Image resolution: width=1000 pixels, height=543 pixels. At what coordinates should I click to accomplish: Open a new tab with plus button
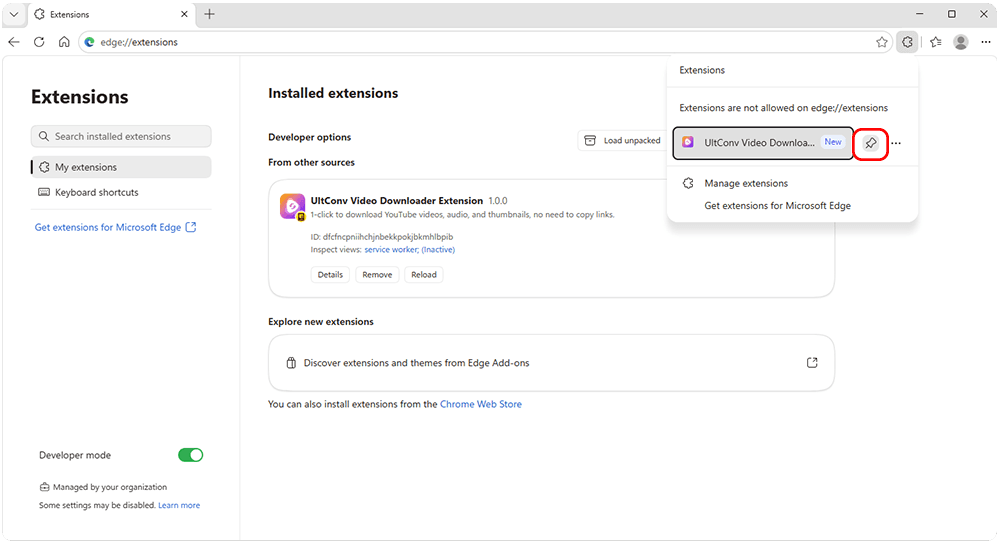[x=209, y=14]
